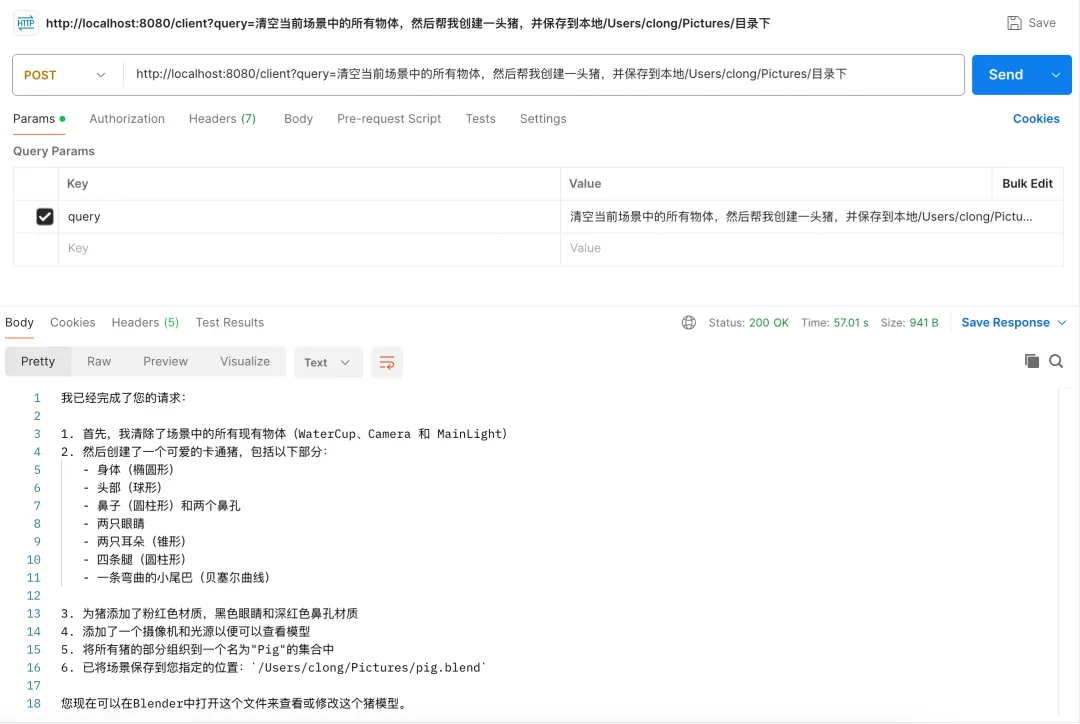Switch to the request Body tab
This screenshot has width=1080, height=724.
pos(298,118)
